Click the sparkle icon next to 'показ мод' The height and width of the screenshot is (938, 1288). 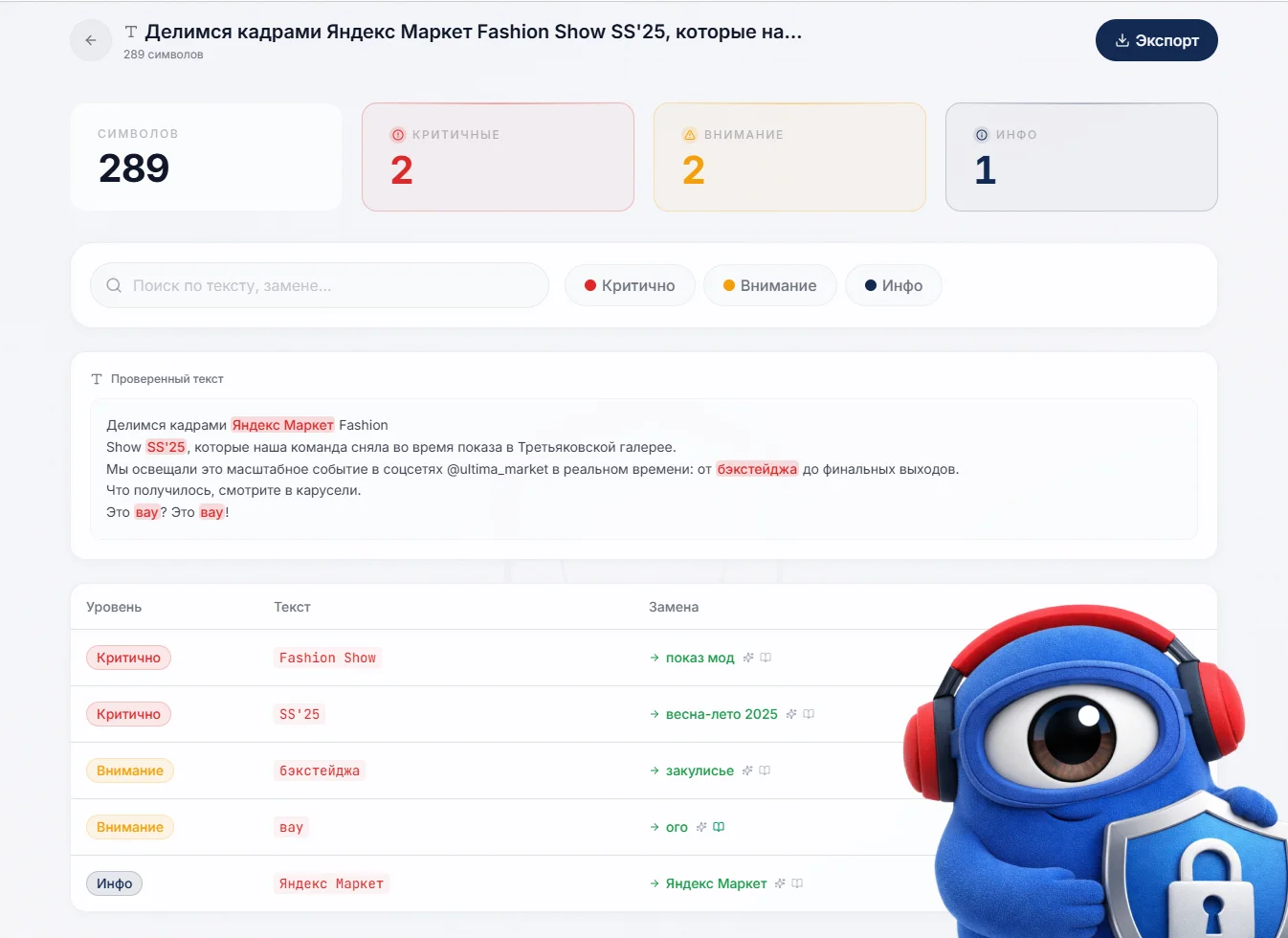click(748, 658)
